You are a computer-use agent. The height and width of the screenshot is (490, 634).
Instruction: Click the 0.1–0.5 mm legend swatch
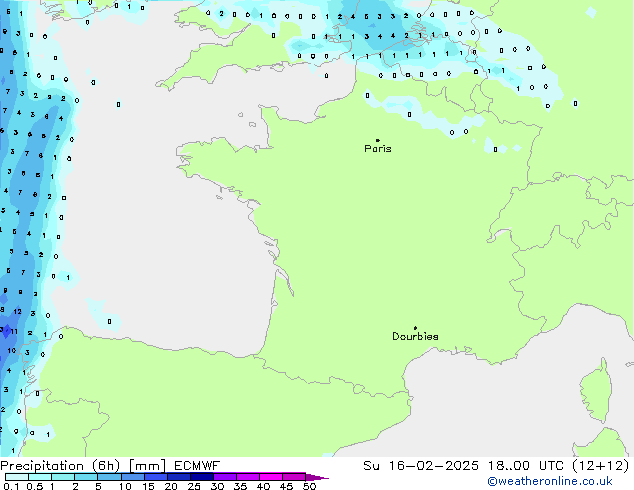coord(17,477)
